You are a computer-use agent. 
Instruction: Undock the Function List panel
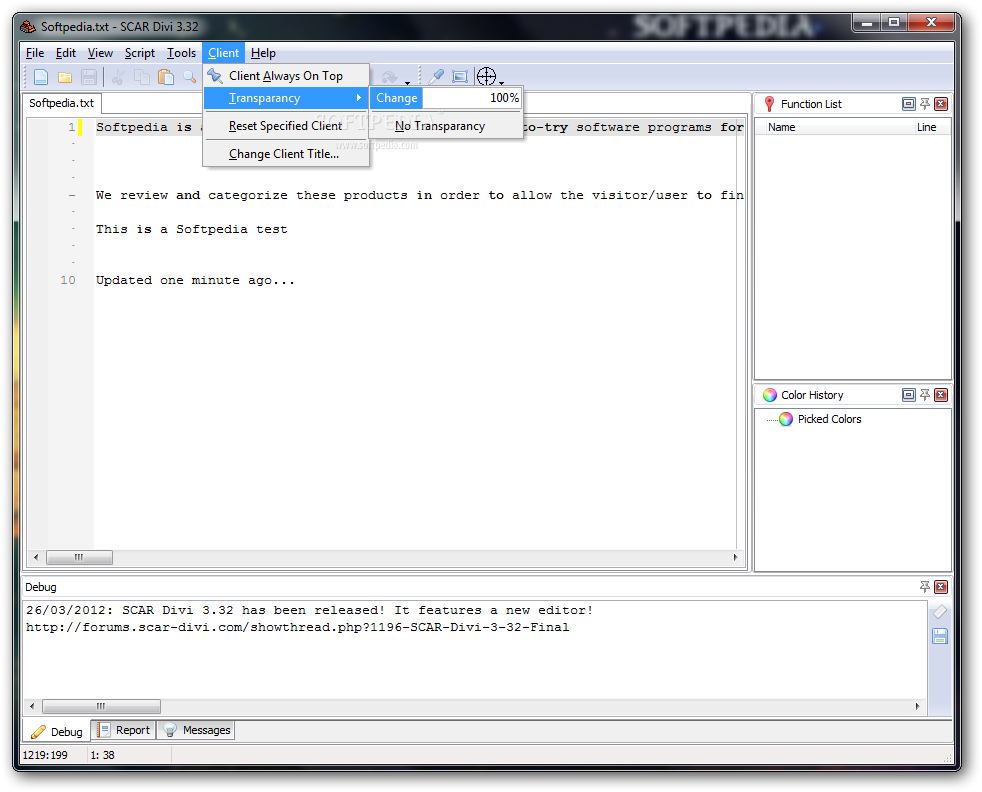(x=909, y=104)
